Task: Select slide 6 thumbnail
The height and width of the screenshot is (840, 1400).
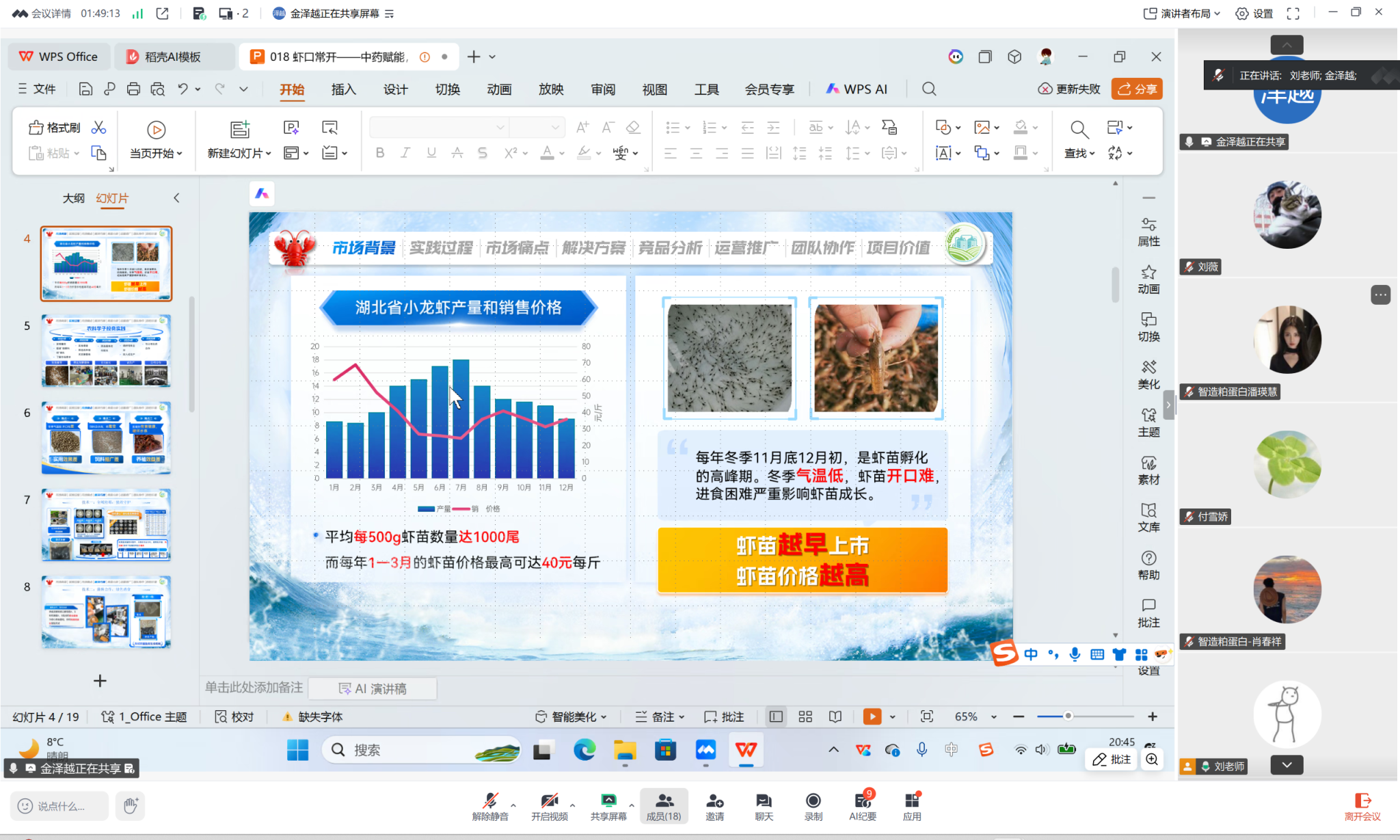Action: click(106, 437)
